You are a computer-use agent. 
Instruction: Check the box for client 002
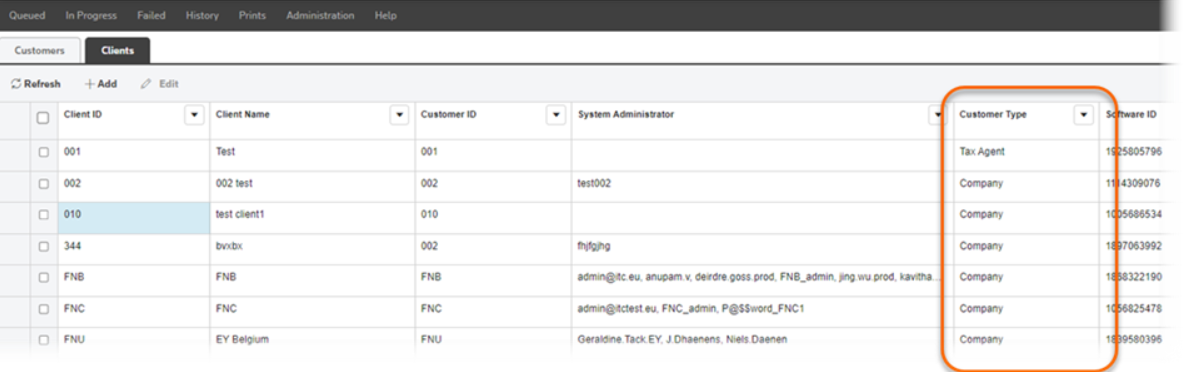[43, 183]
